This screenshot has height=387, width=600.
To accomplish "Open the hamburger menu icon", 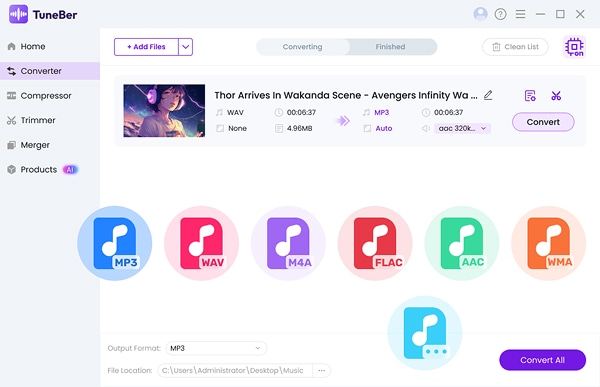I will (520, 14).
